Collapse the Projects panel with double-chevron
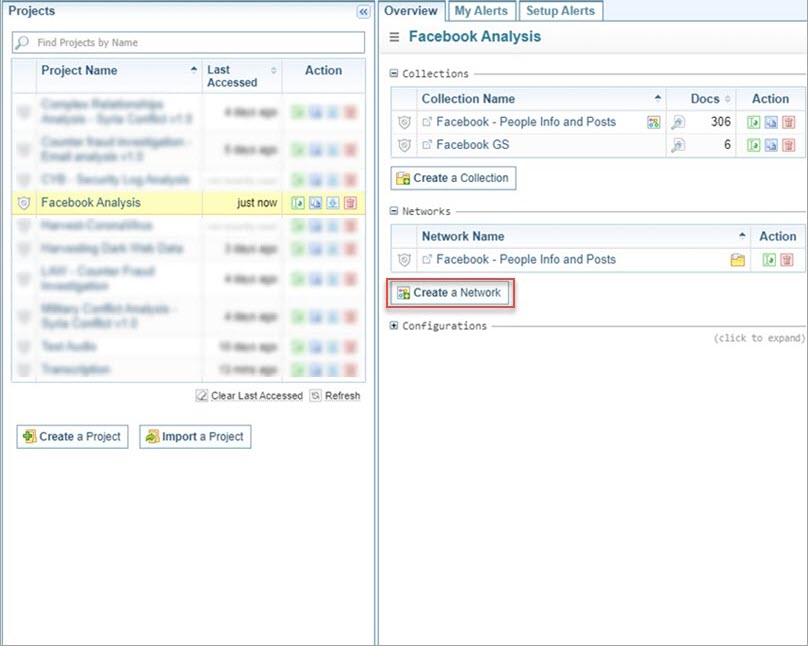 point(362,12)
